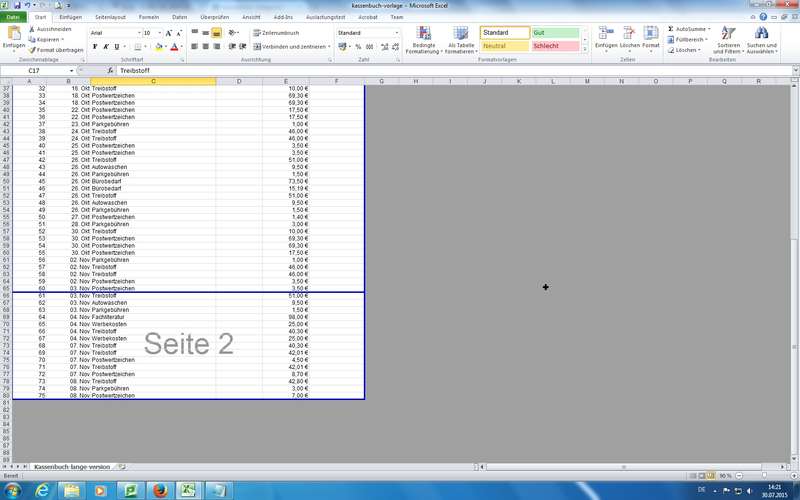
Task: Open the Formeln ribbon tab
Action: 148,17
